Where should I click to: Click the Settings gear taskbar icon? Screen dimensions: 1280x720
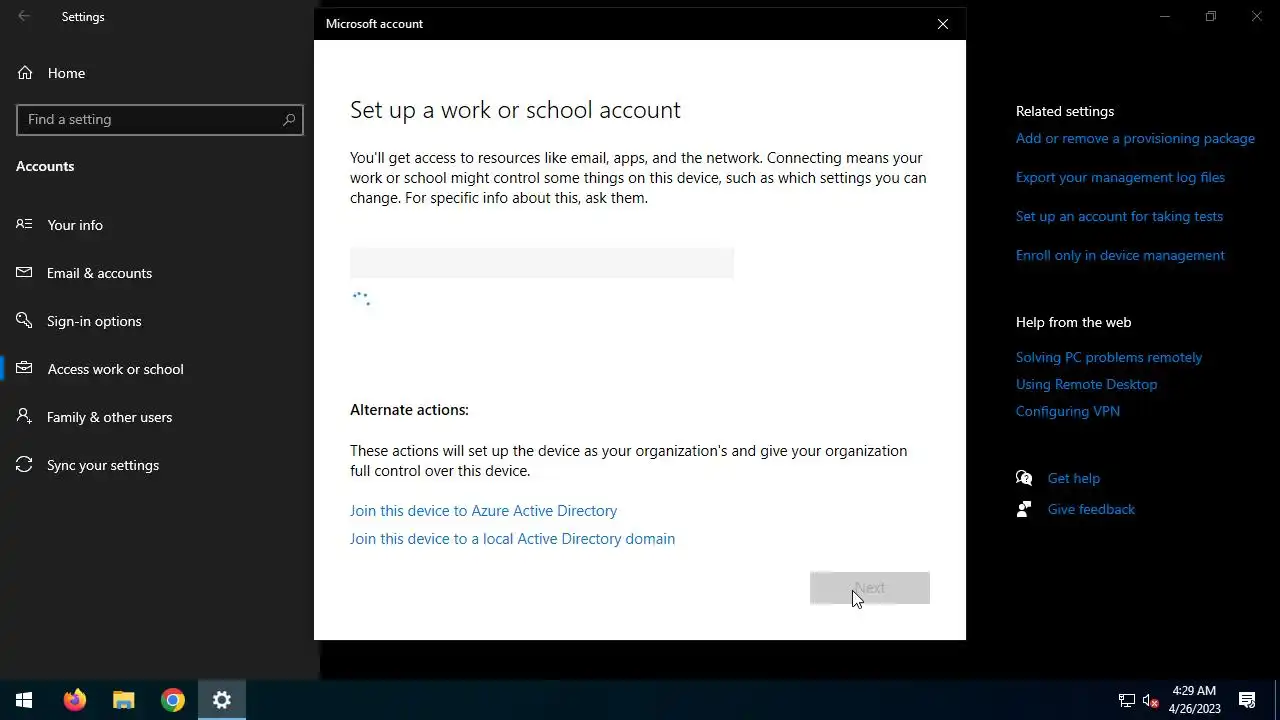click(222, 700)
